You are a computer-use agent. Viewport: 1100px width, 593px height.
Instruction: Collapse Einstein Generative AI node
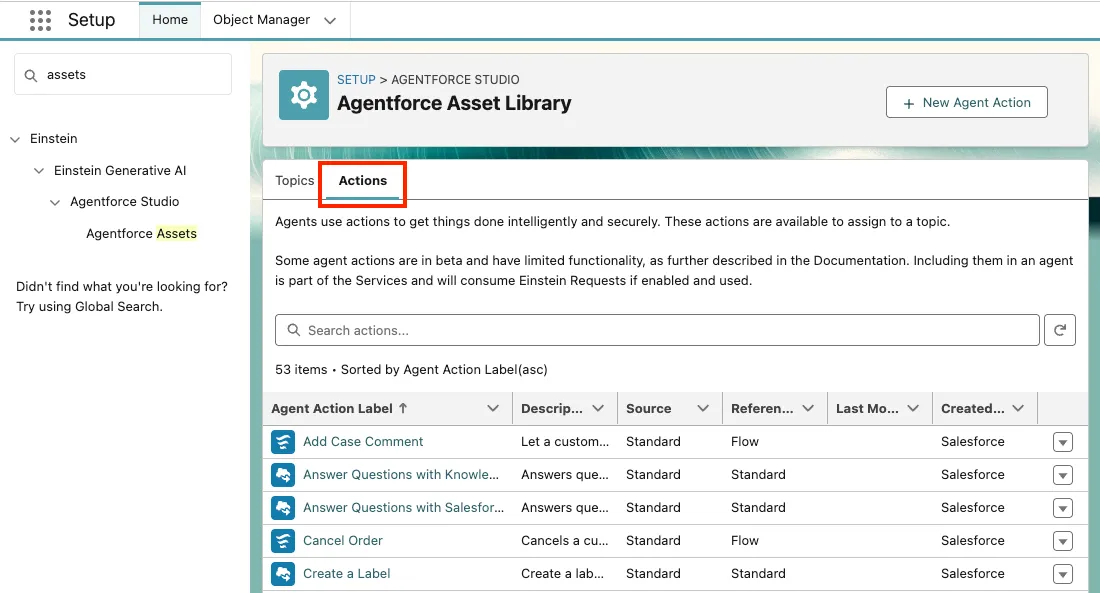pyautogui.click(x=39, y=171)
